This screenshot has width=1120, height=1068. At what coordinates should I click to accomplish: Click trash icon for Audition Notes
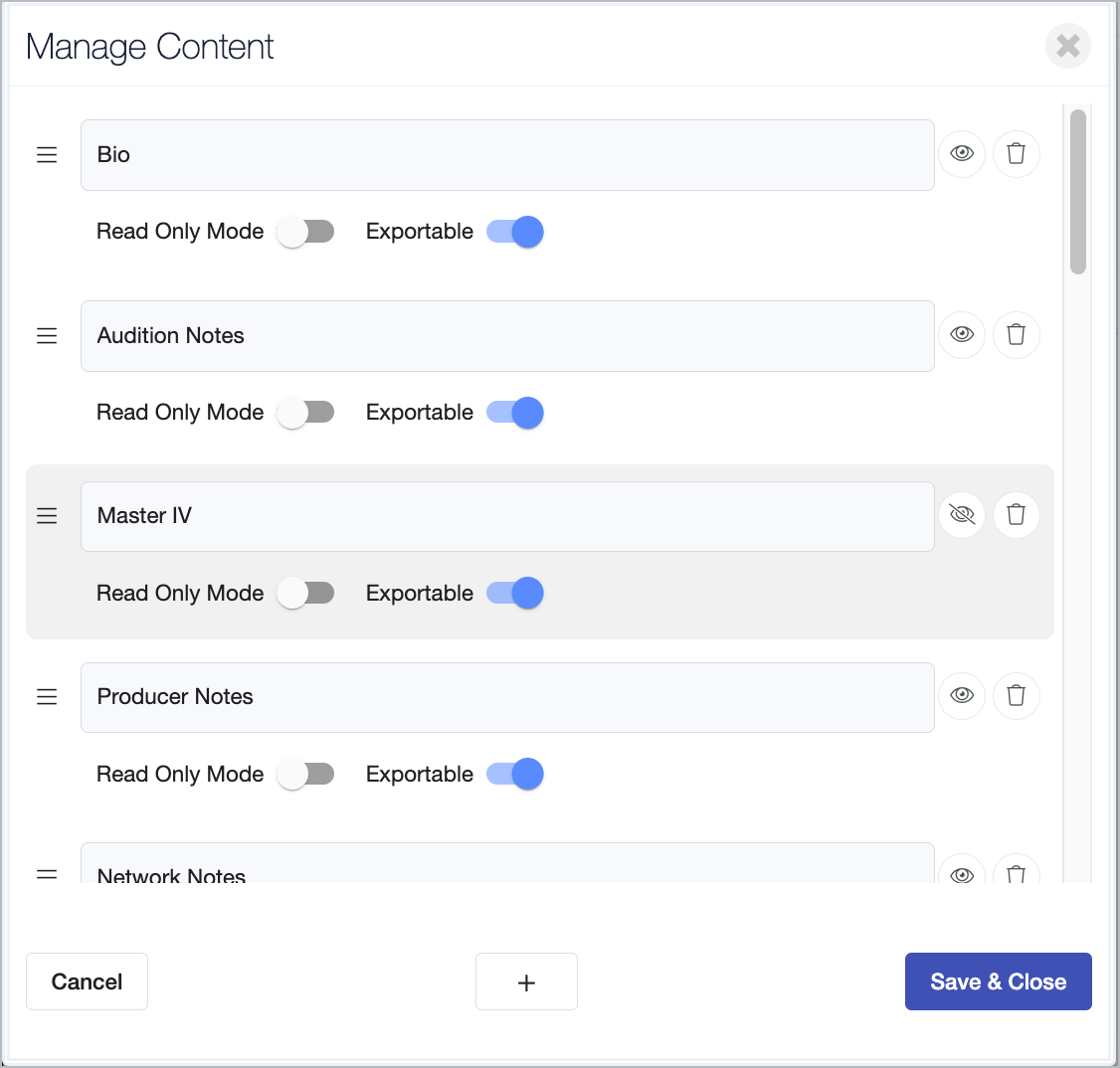pos(1016,335)
